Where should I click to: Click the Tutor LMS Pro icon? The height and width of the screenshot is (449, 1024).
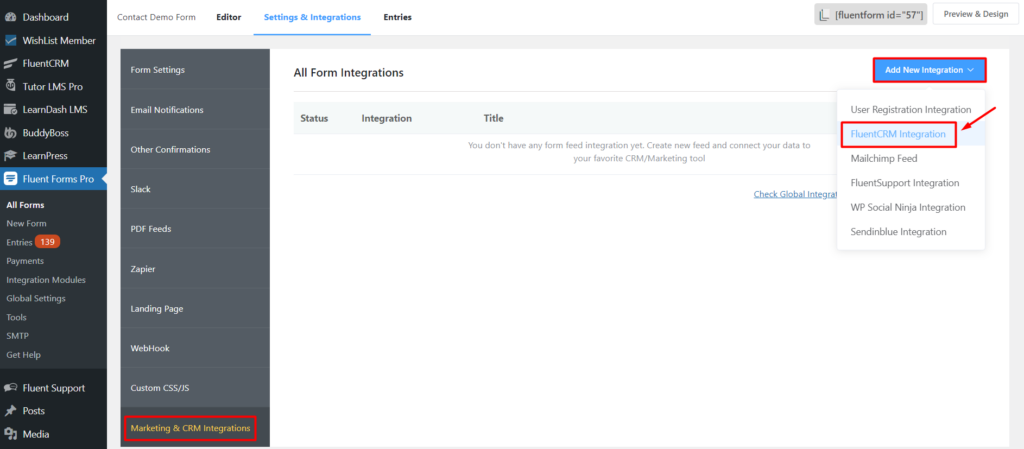10,86
